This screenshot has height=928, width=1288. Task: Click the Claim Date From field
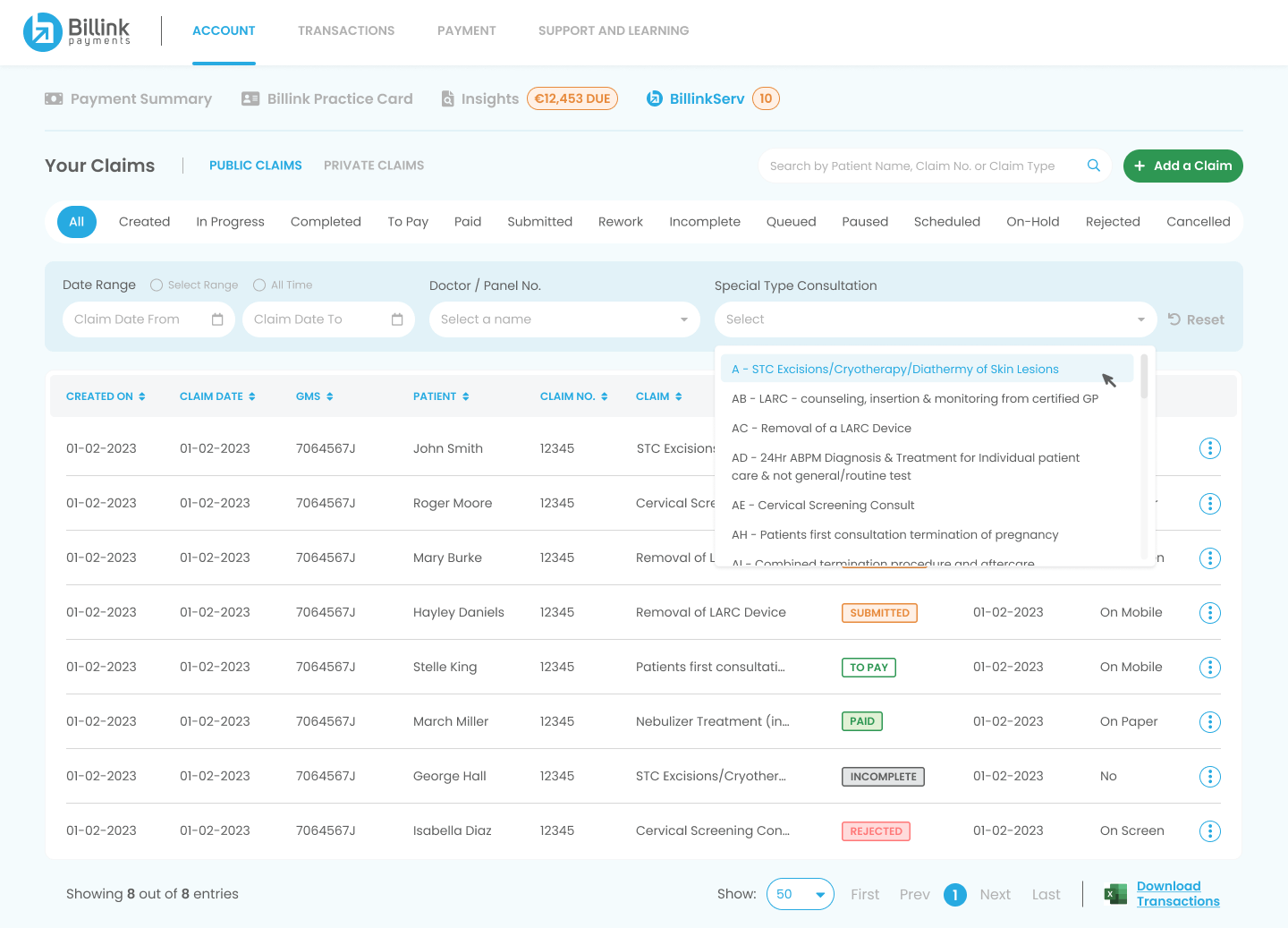(x=148, y=319)
